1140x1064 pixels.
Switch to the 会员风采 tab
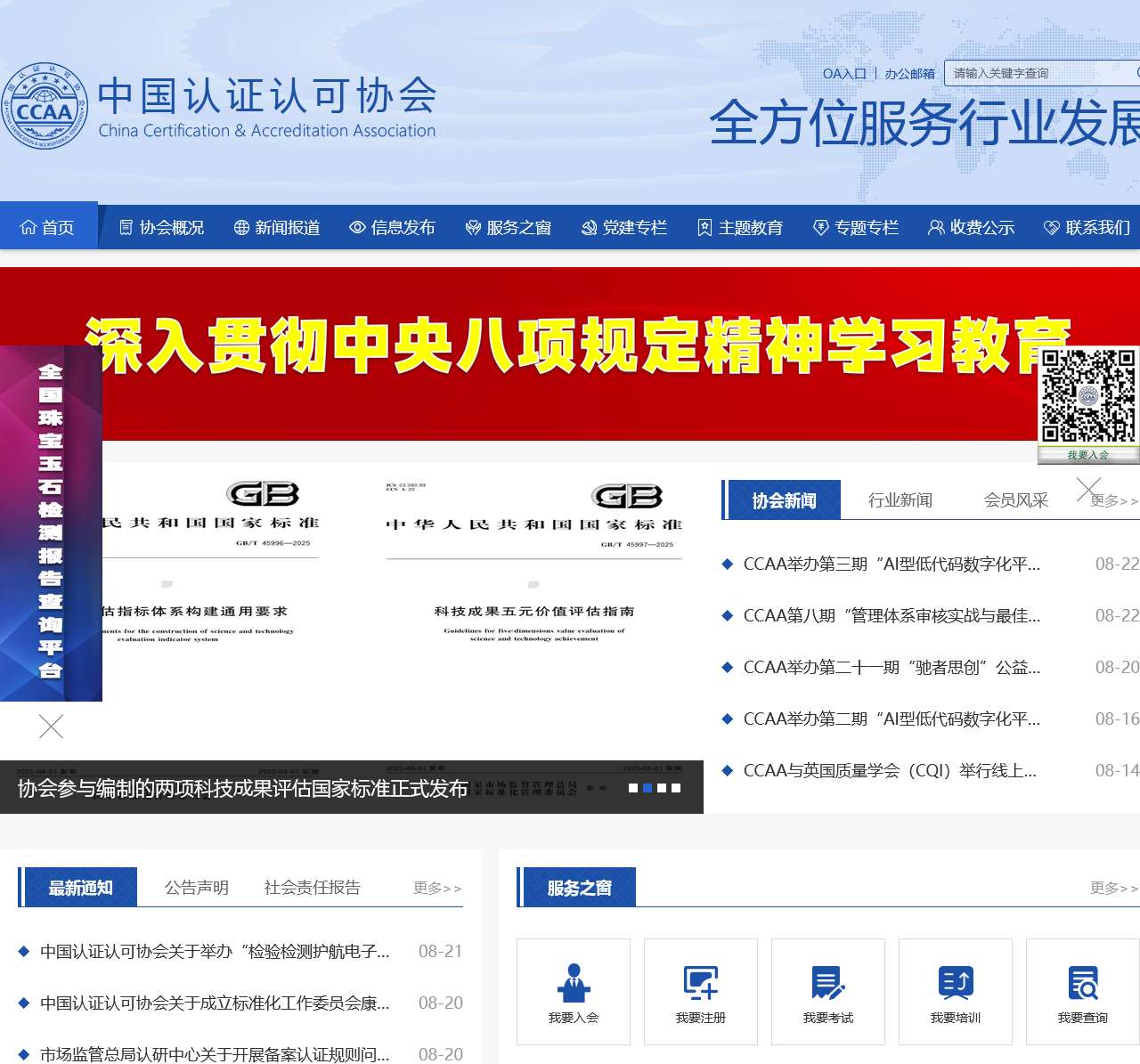[1015, 500]
